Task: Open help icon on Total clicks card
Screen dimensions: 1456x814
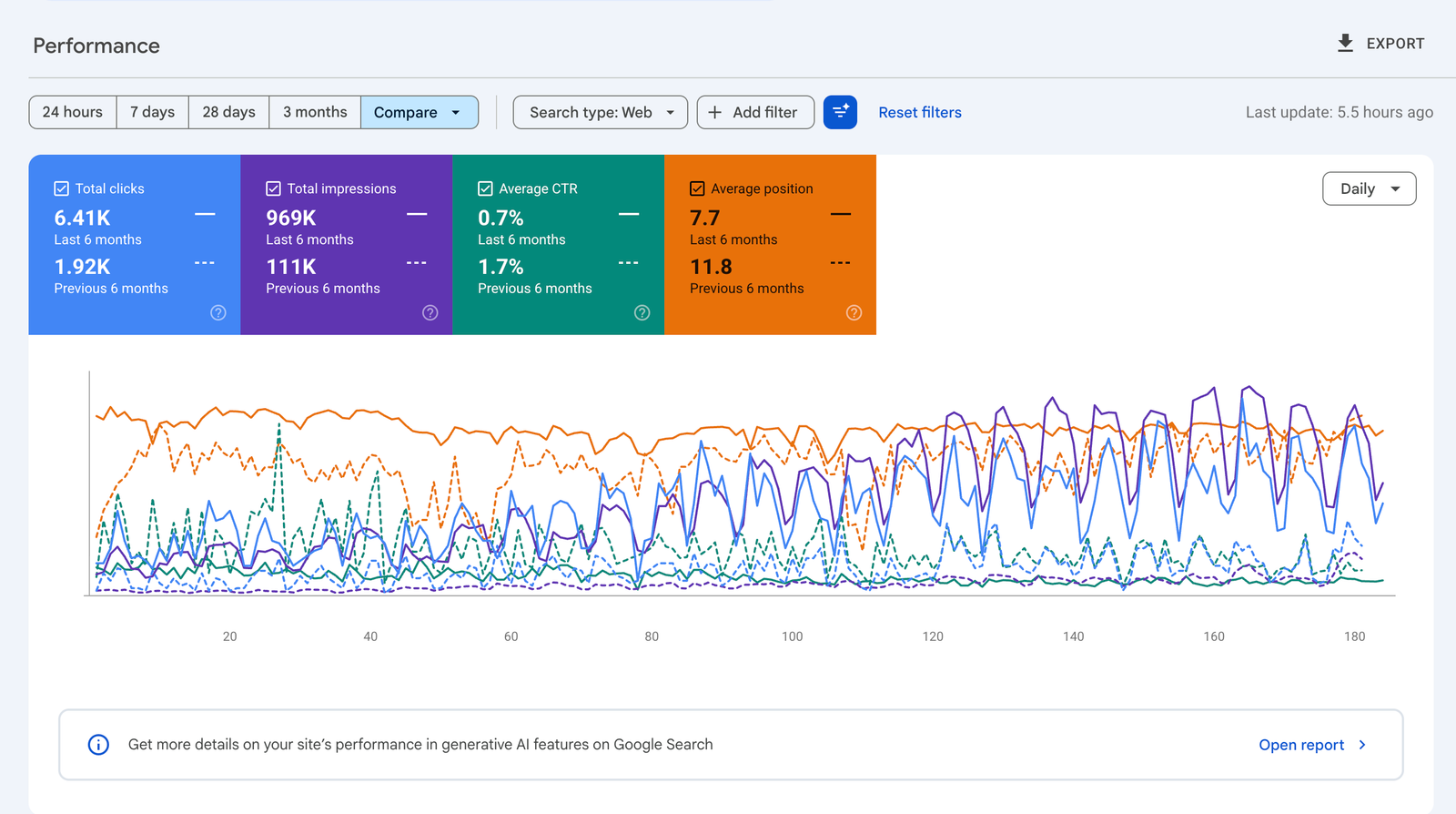Action: point(218,312)
